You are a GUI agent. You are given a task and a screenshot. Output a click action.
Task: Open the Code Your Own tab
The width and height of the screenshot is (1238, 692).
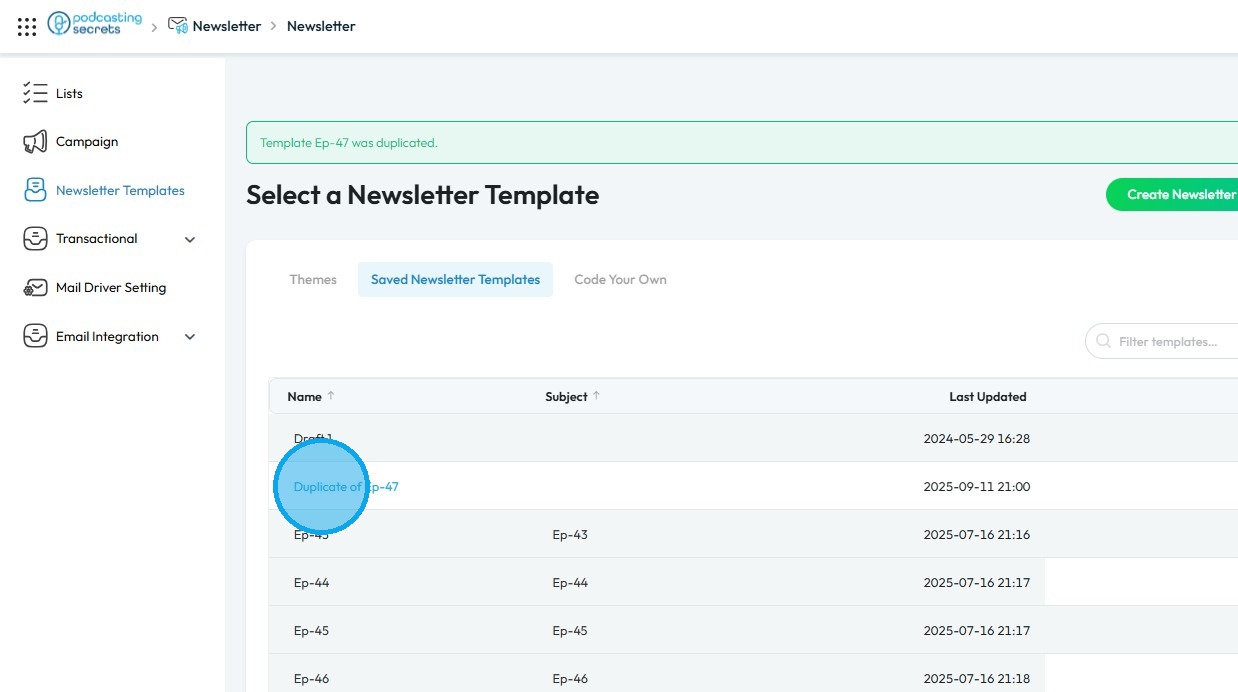click(x=620, y=280)
